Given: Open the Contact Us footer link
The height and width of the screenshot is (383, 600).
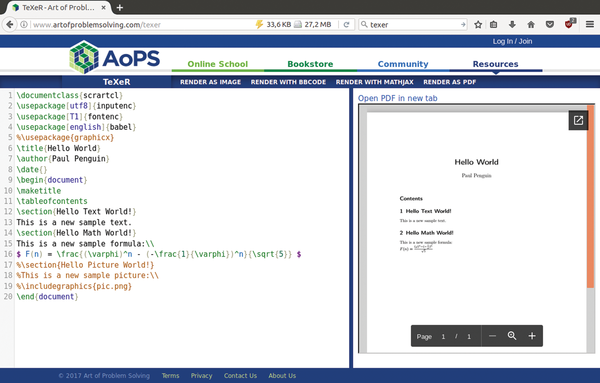Looking at the screenshot, I should coord(240,376).
